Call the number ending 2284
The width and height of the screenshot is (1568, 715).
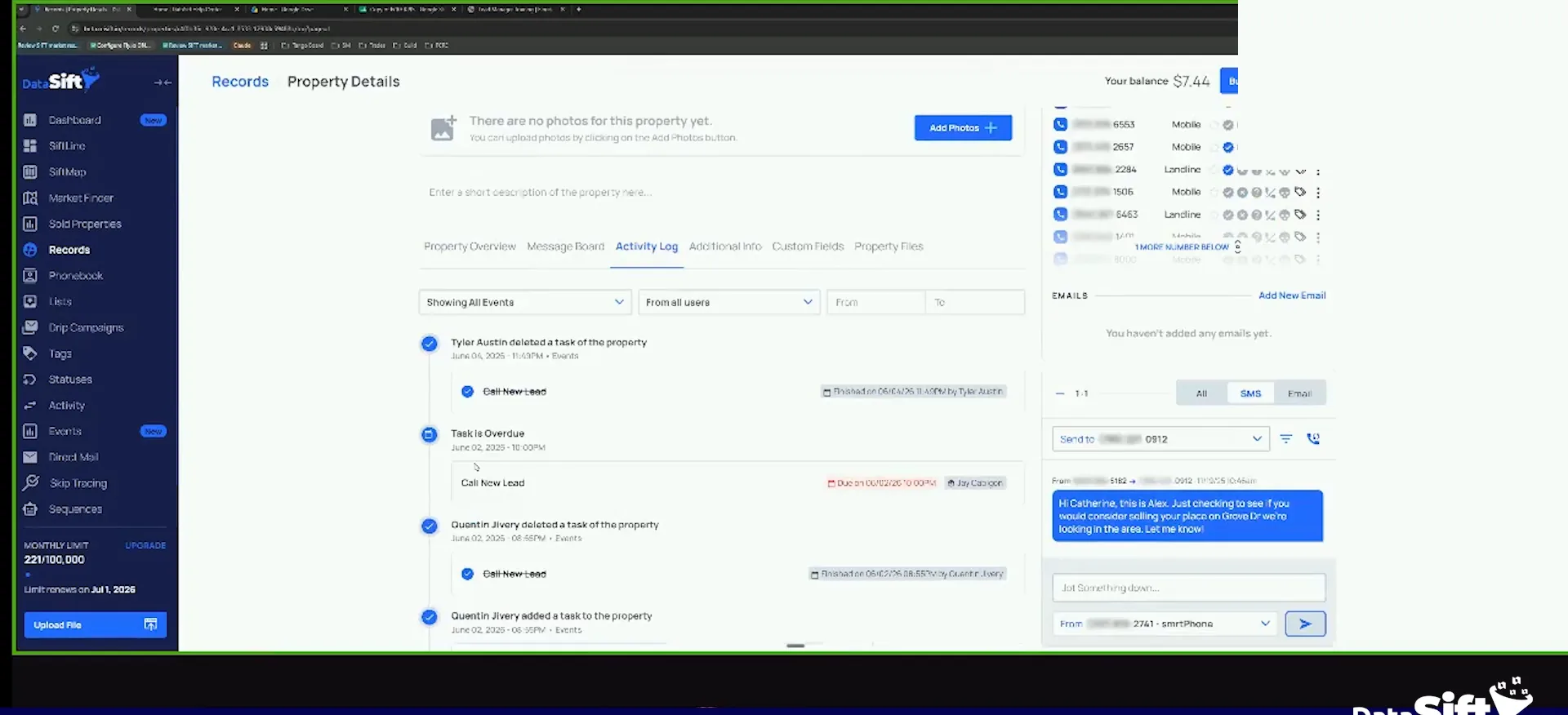(1060, 170)
